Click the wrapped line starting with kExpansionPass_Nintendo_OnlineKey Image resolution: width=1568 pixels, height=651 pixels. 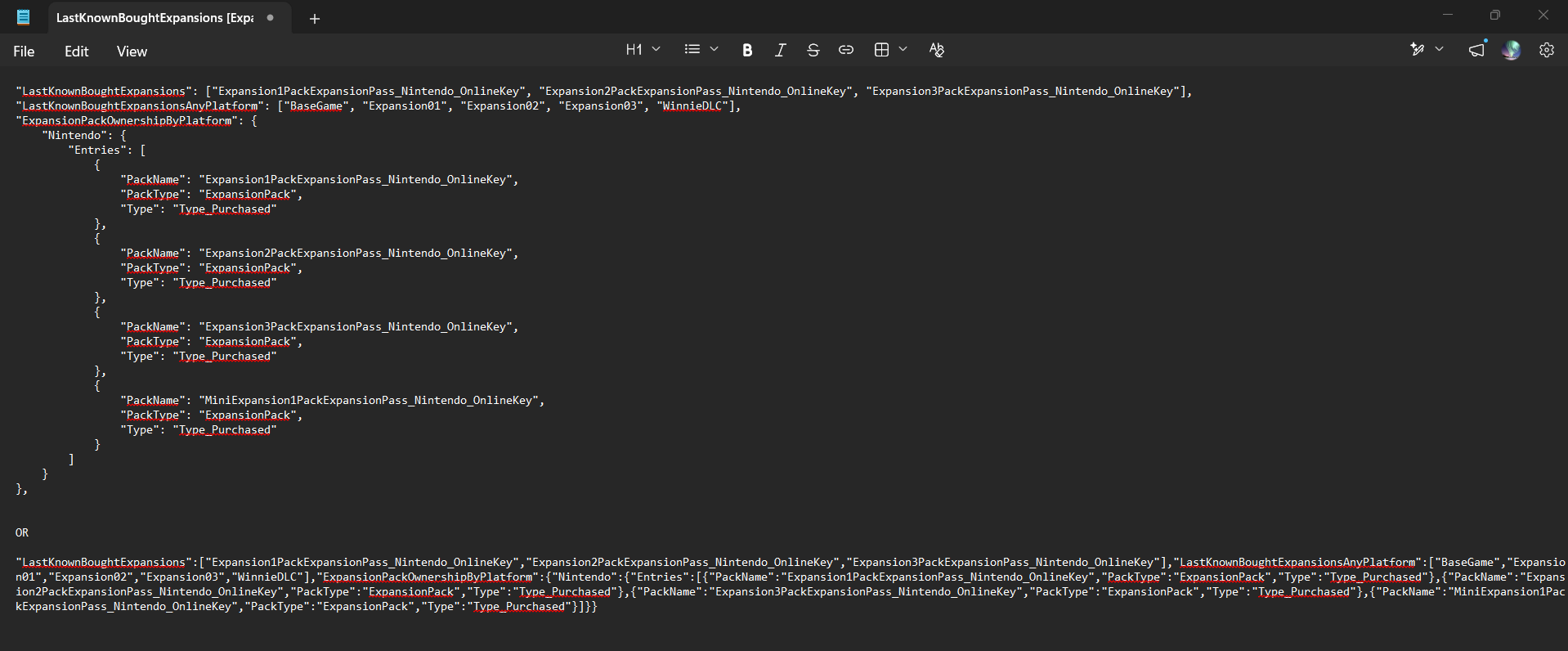click(x=307, y=606)
